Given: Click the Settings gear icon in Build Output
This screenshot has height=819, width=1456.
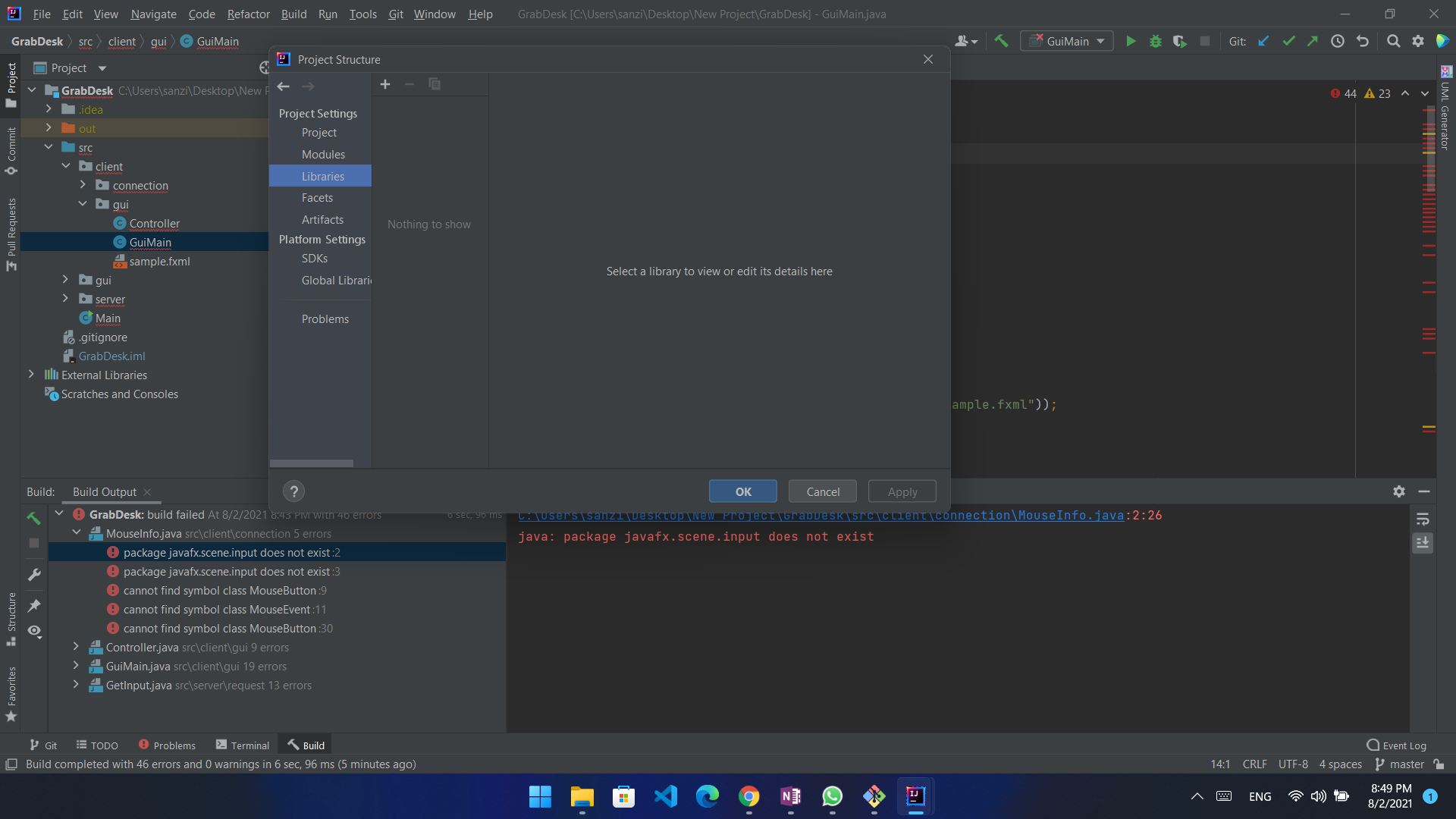Looking at the screenshot, I should [1399, 489].
